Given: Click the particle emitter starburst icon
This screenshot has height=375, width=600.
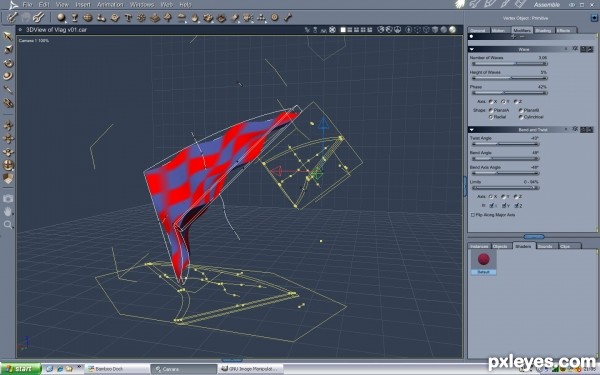Looking at the screenshot, I should (x=141, y=18).
